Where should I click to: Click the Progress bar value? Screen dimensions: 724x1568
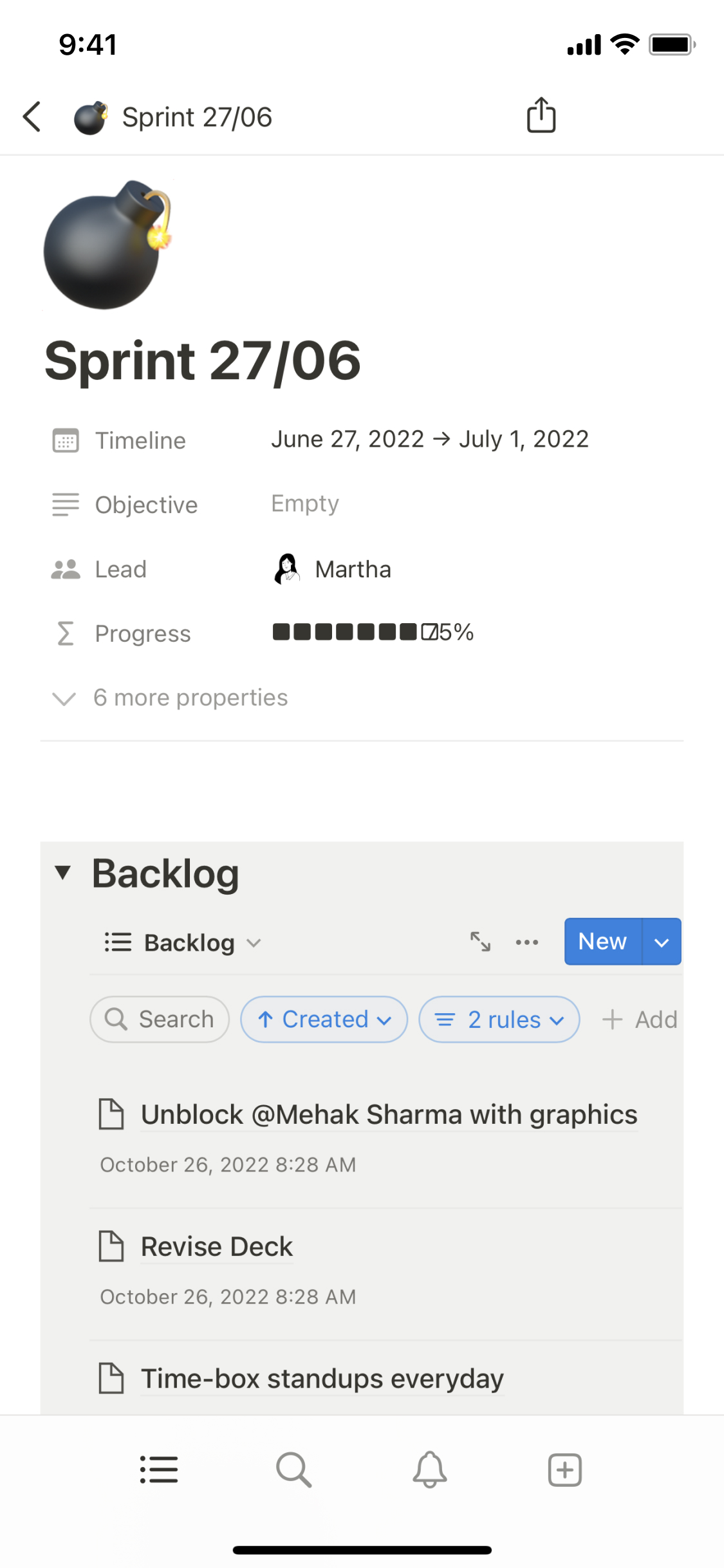point(373,632)
